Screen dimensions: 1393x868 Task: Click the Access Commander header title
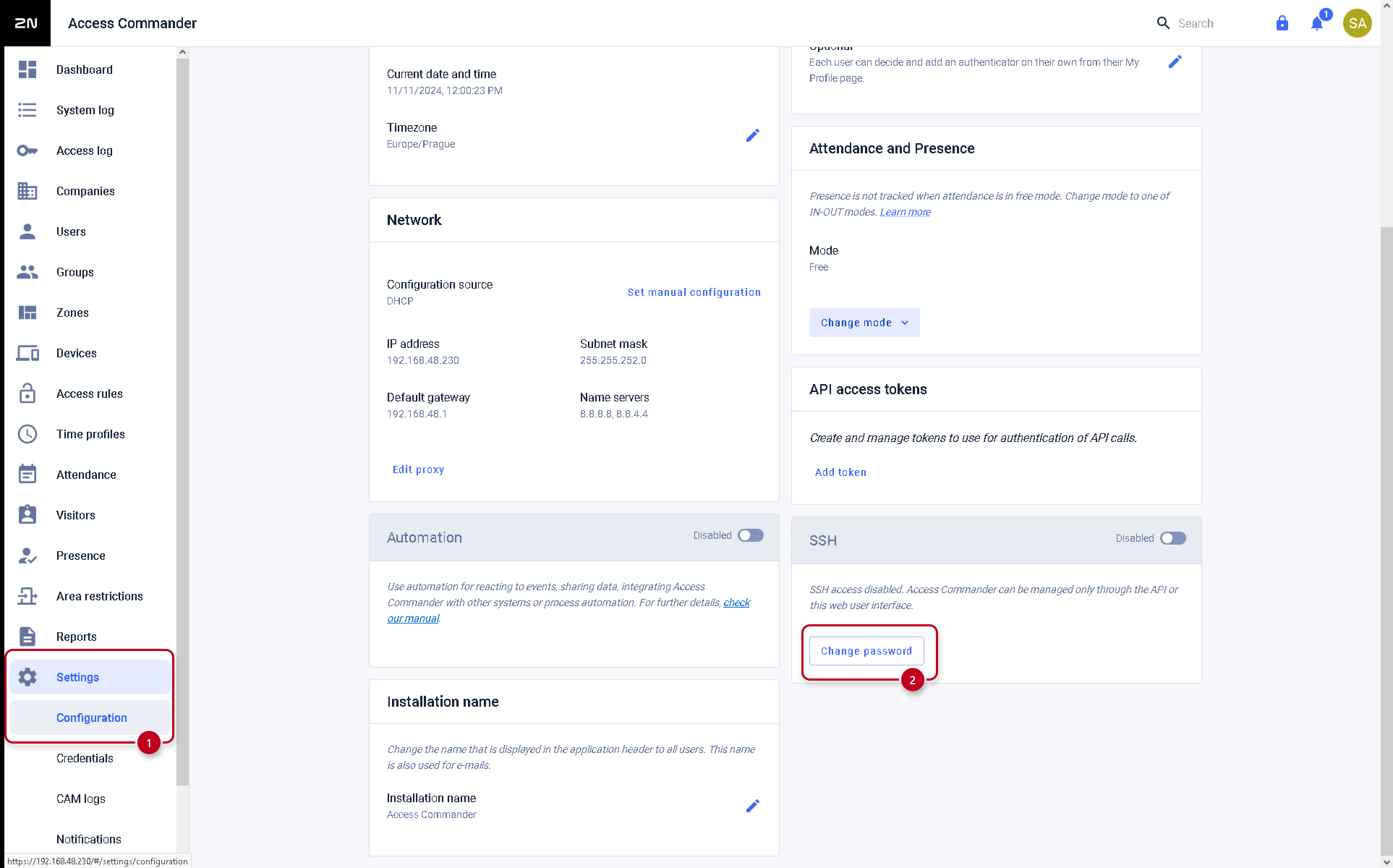pyautogui.click(x=132, y=23)
